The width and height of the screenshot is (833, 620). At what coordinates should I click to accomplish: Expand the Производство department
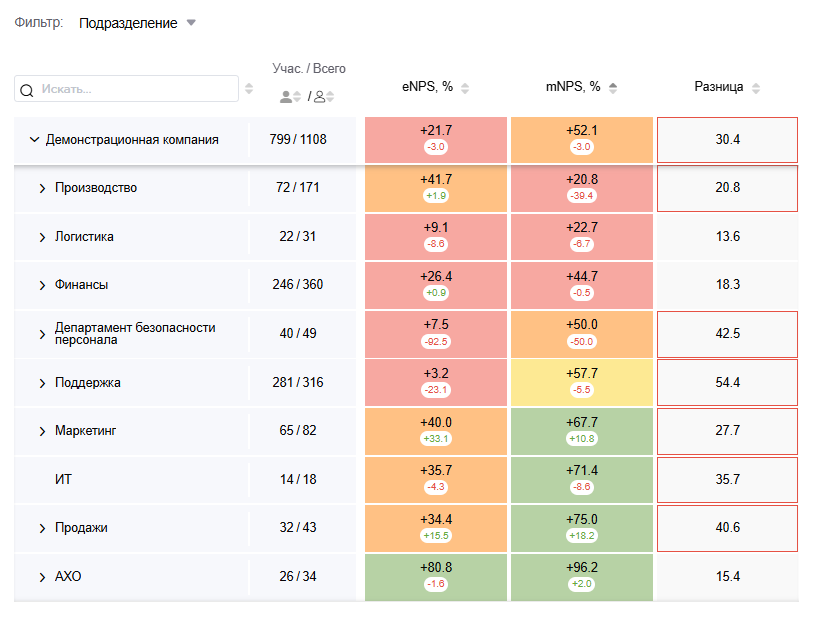42,188
